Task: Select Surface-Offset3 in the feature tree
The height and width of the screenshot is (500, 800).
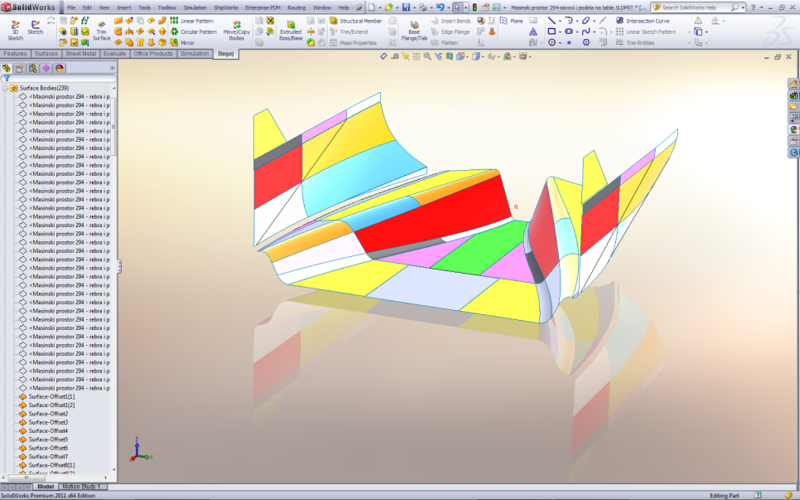Action: click(x=48, y=422)
